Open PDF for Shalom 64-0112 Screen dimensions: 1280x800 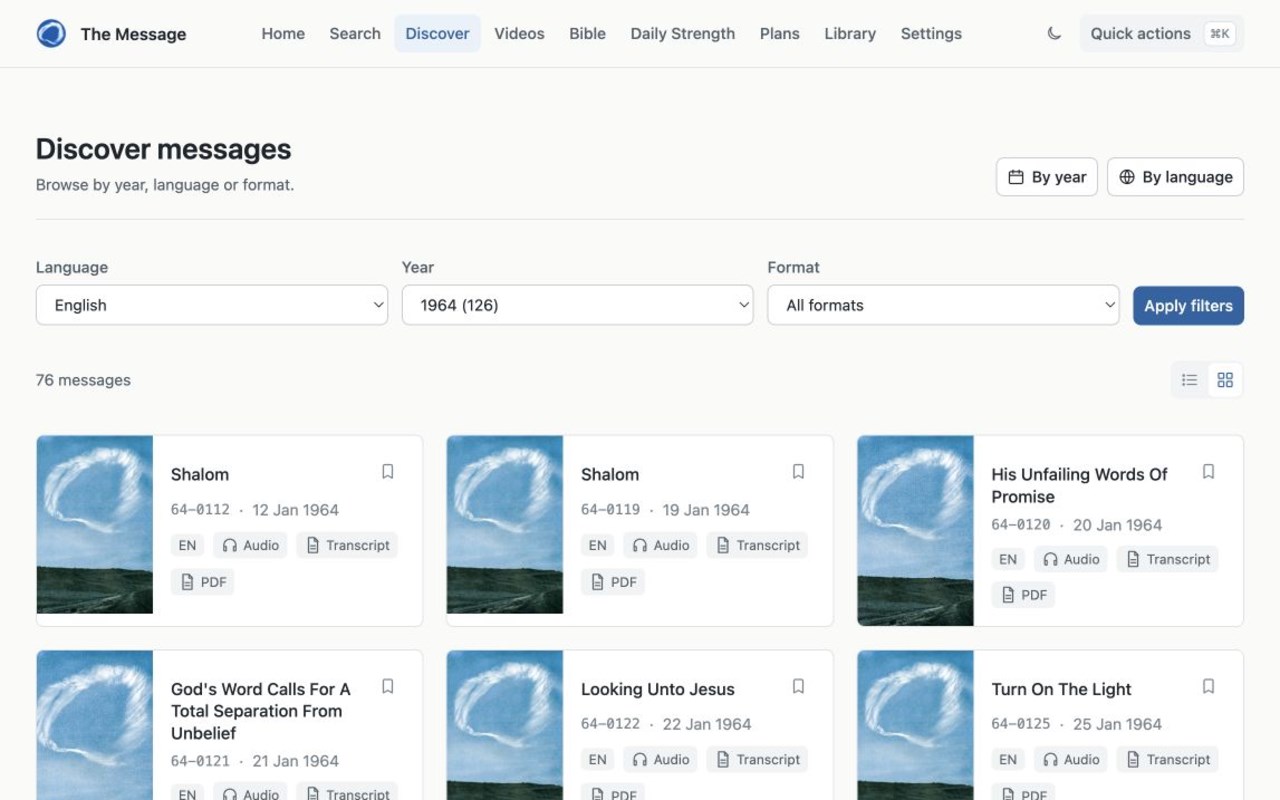tap(202, 582)
